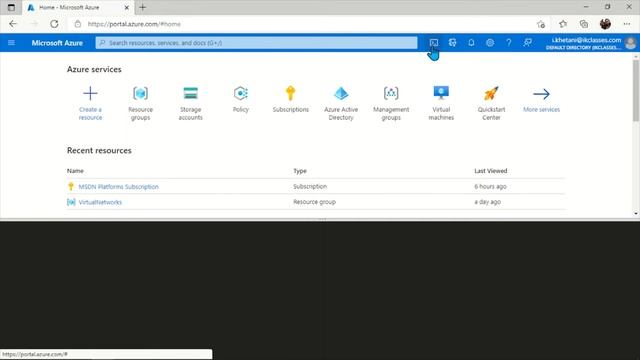640x360 pixels.
Task: Refresh the browser page
Action: point(54,24)
